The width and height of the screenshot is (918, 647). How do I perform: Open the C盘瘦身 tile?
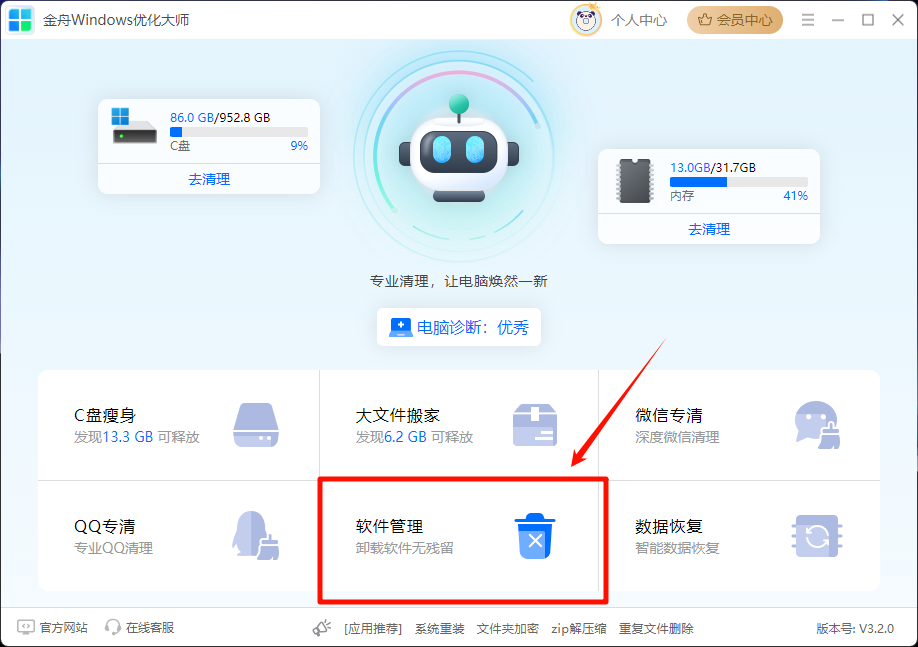[179, 425]
